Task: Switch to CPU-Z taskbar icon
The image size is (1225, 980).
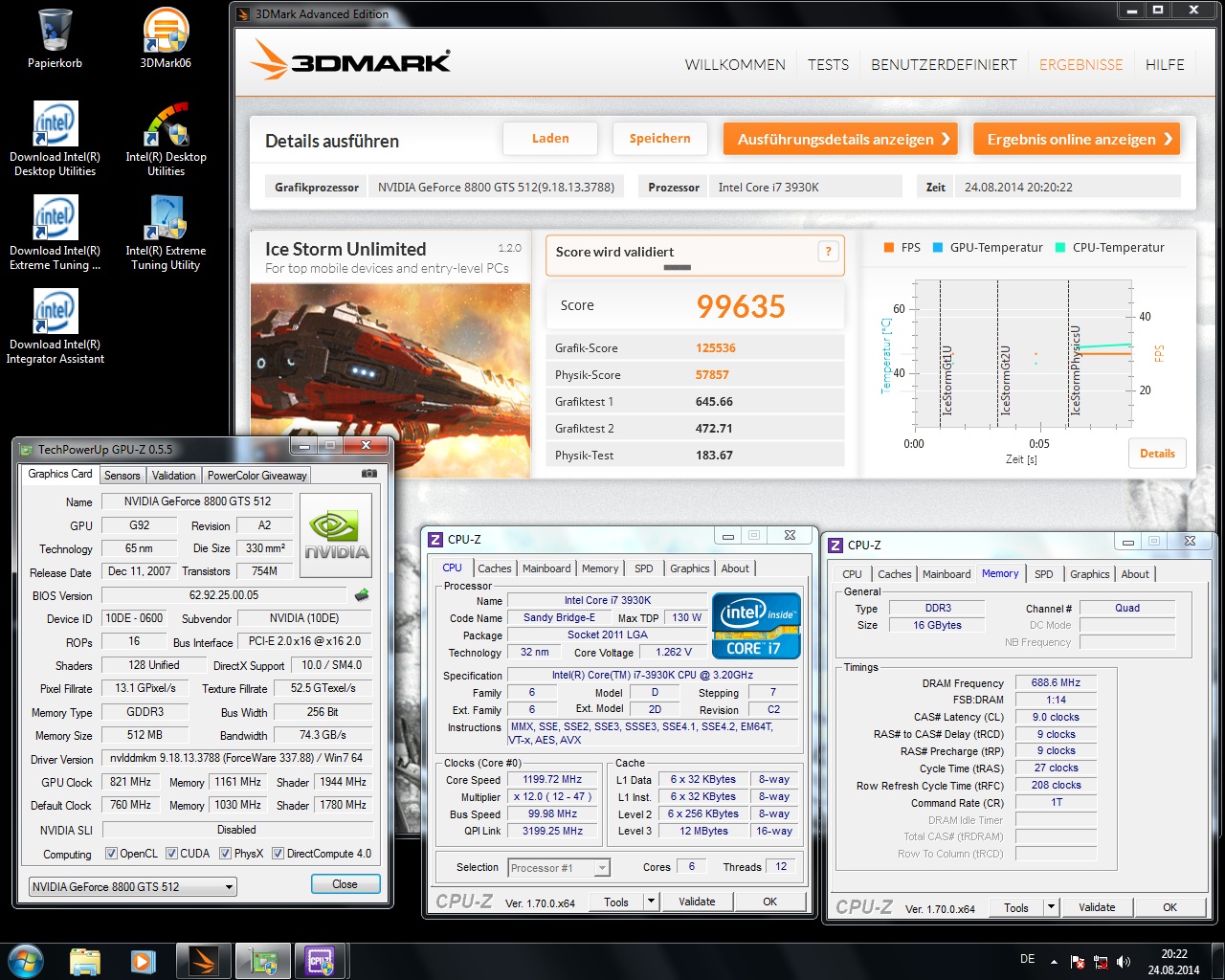Action: 320,961
